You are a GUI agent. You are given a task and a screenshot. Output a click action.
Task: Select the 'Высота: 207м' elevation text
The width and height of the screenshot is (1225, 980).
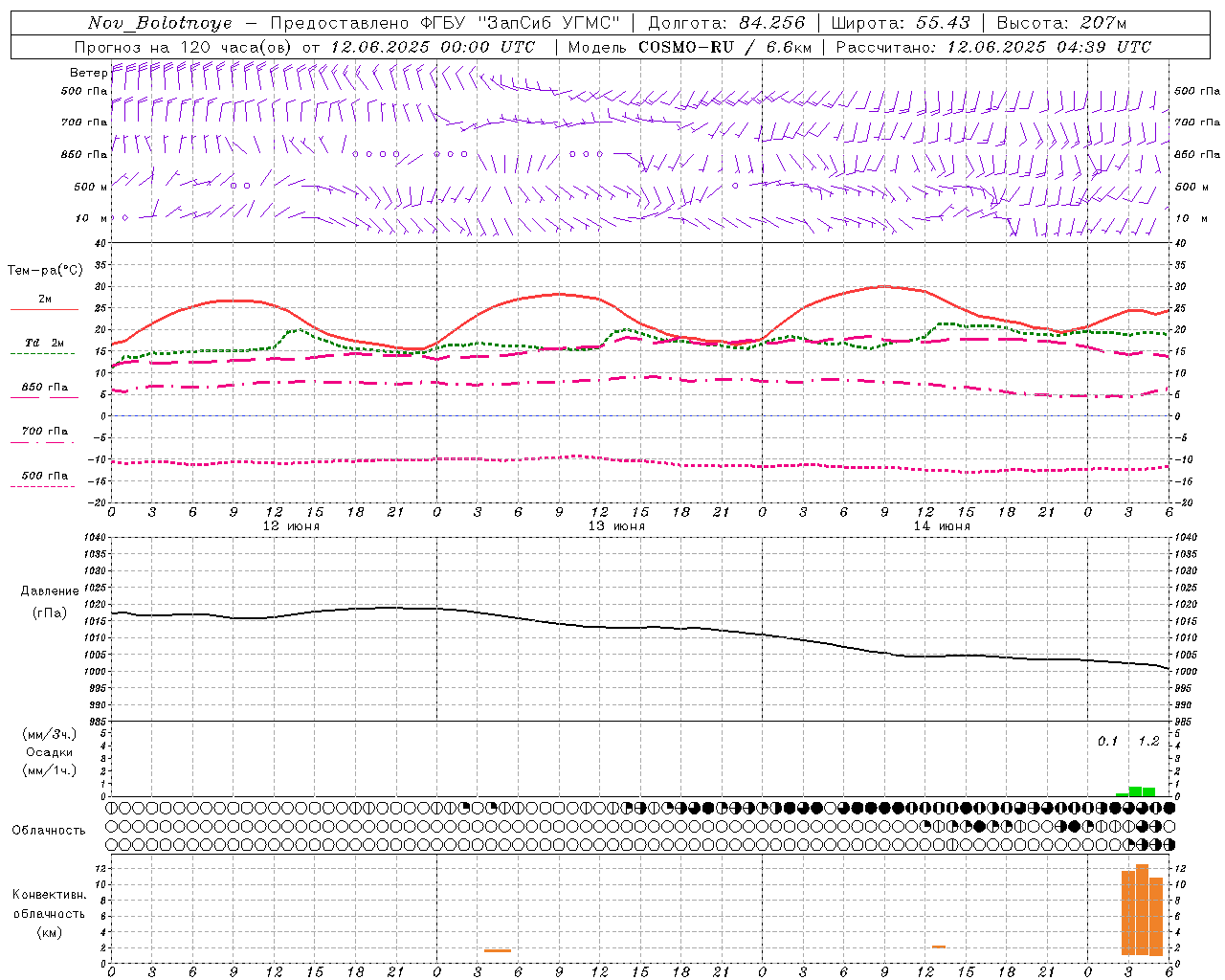click(x=1061, y=23)
